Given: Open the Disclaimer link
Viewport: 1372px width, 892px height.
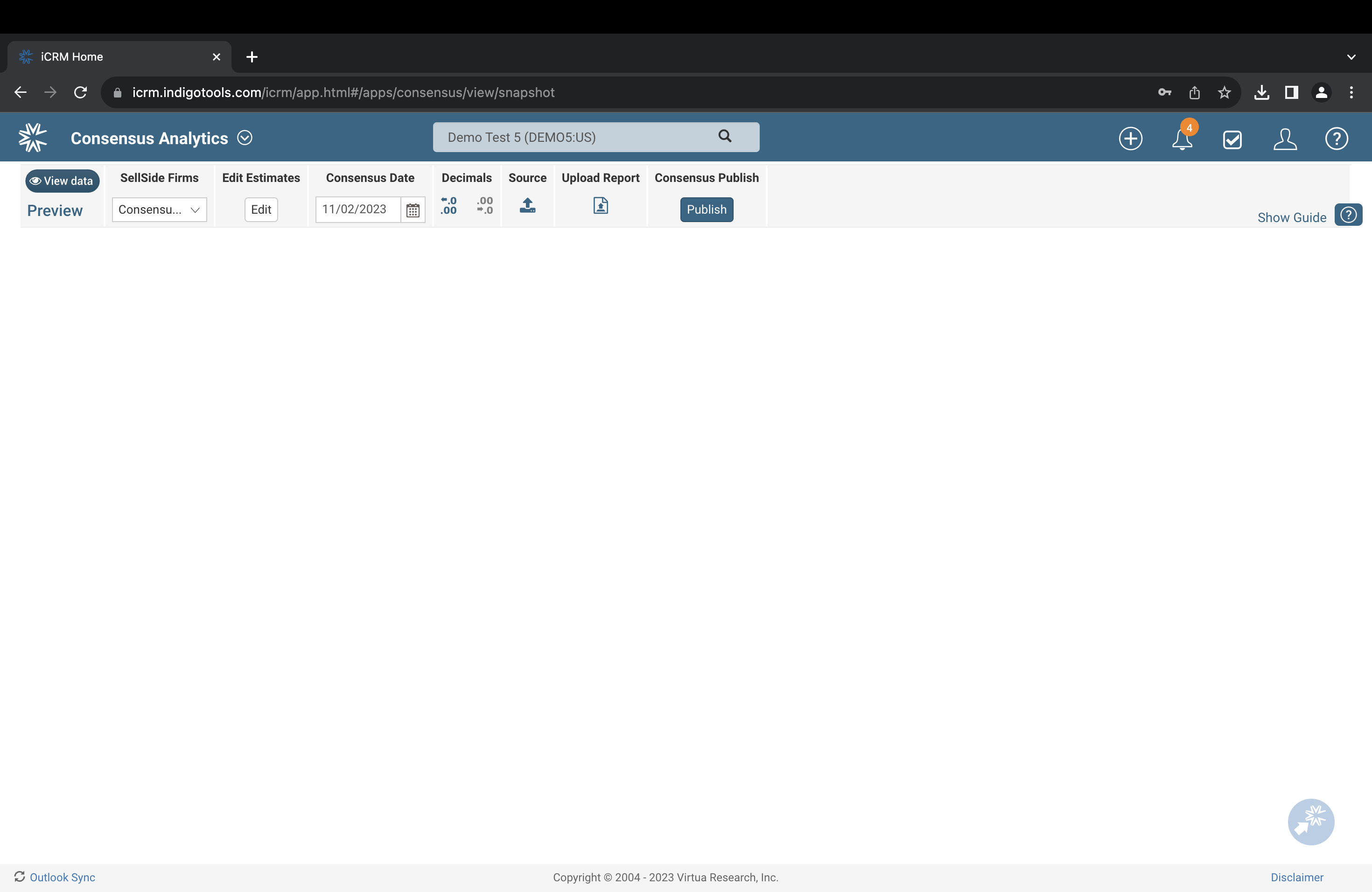Looking at the screenshot, I should (x=1297, y=877).
